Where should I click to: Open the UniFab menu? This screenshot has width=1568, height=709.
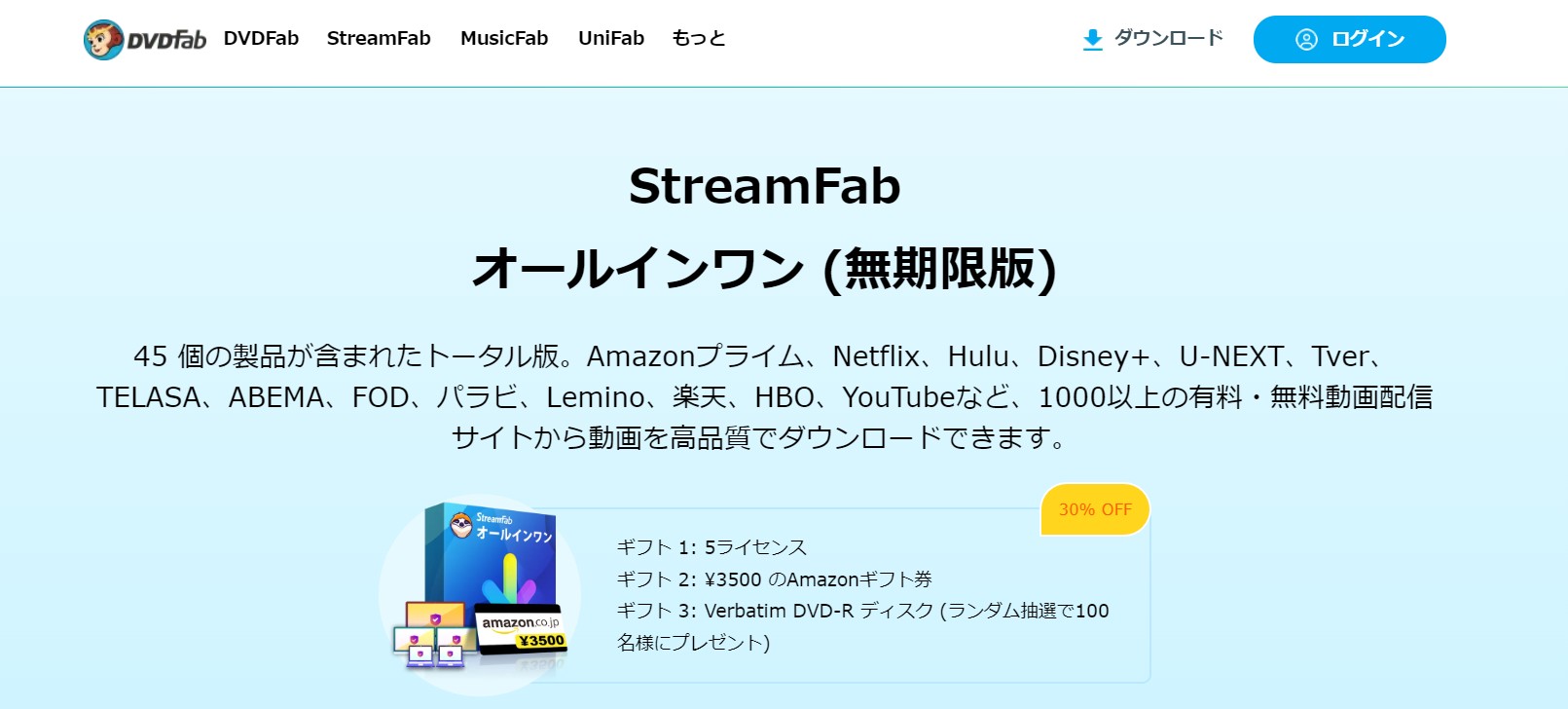pos(611,38)
